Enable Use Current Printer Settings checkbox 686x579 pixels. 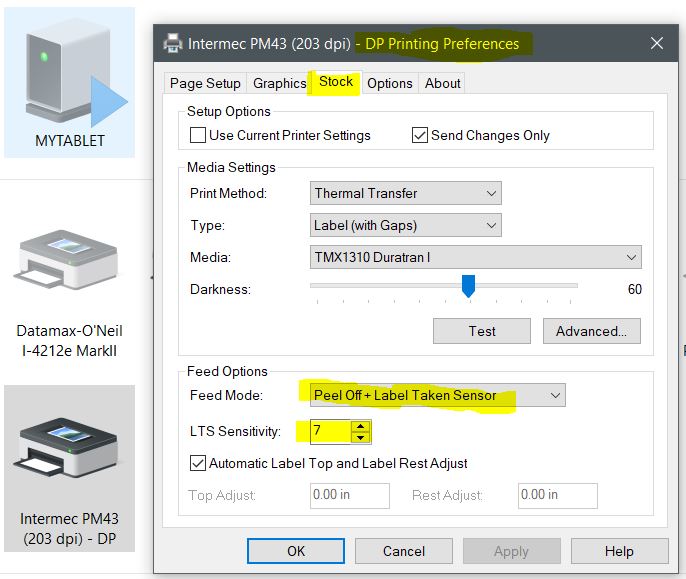click(x=197, y=135)
